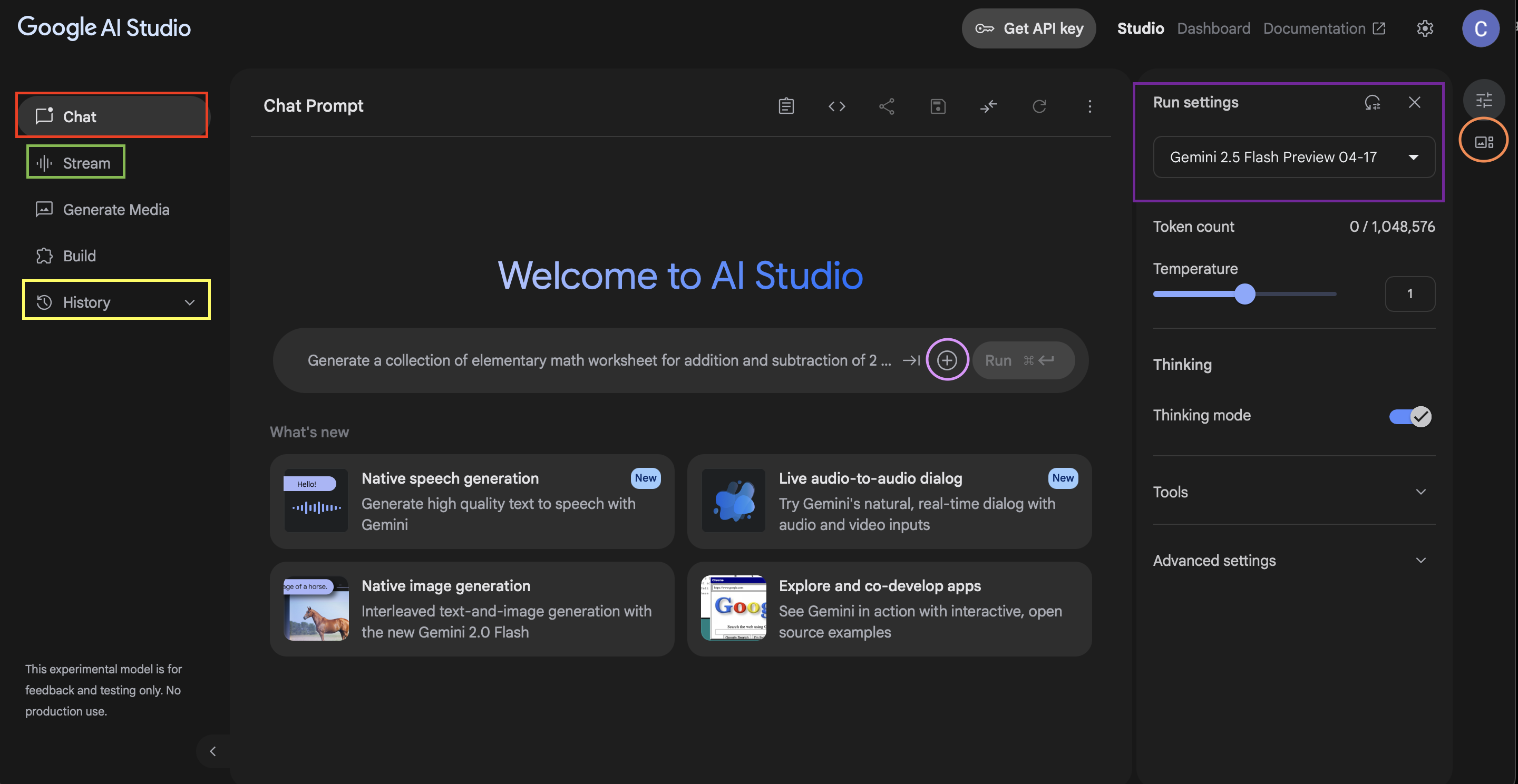Reset run settings to defaults
This screenshot has width=1518, height=784.
(x=1372, y=103)
